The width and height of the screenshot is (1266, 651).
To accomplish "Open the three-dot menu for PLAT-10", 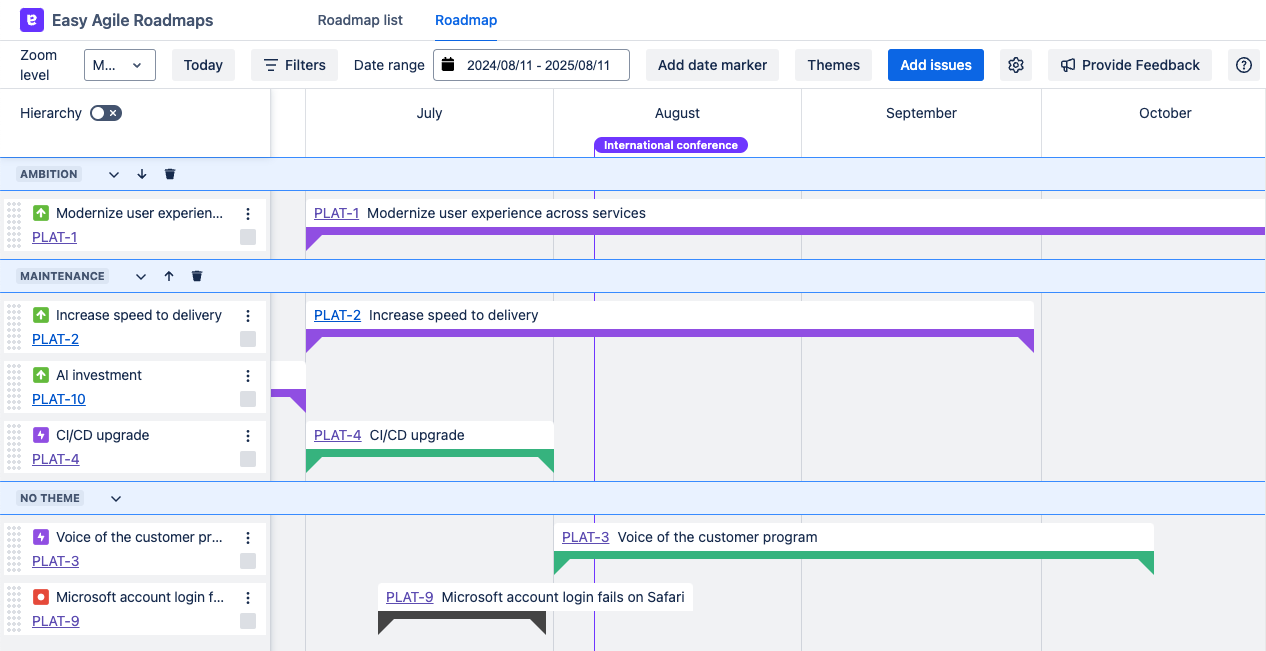I will 248,375.
